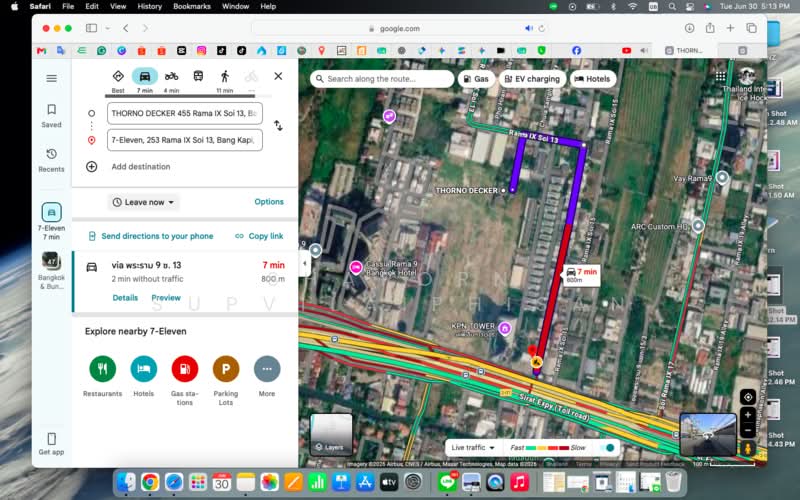Toggle the traffic legend switch
Screen dimensions: 800x500
608,448
